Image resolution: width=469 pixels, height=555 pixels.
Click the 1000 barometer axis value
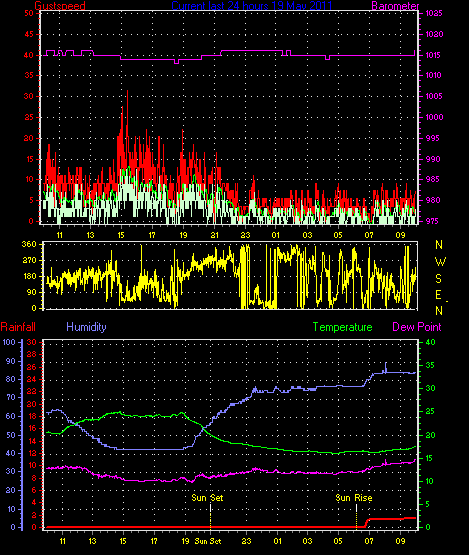pyautogui.click(x=434, y=117)
